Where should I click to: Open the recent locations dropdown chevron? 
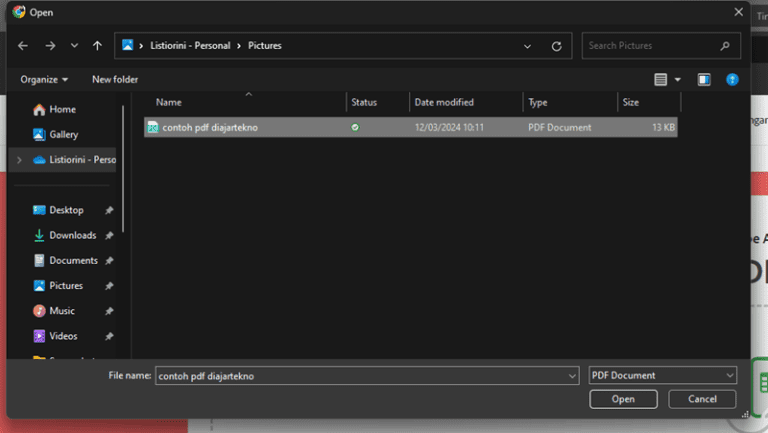coord(74,46)
